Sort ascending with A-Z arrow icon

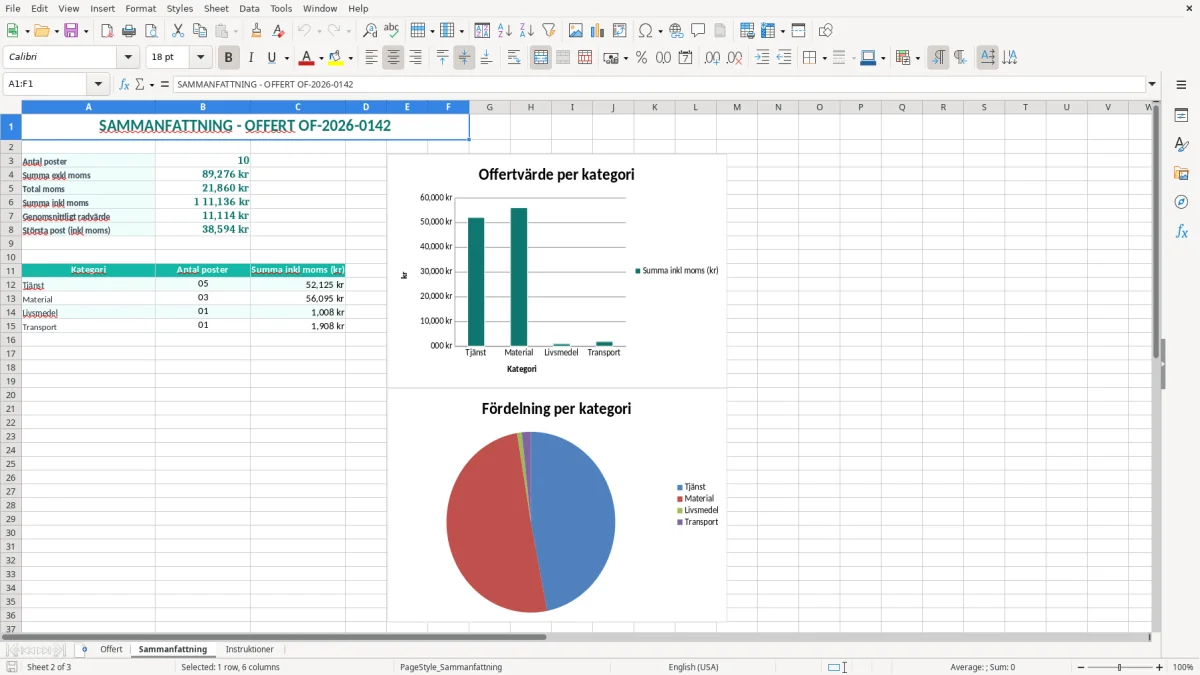[x=504, y=31]
